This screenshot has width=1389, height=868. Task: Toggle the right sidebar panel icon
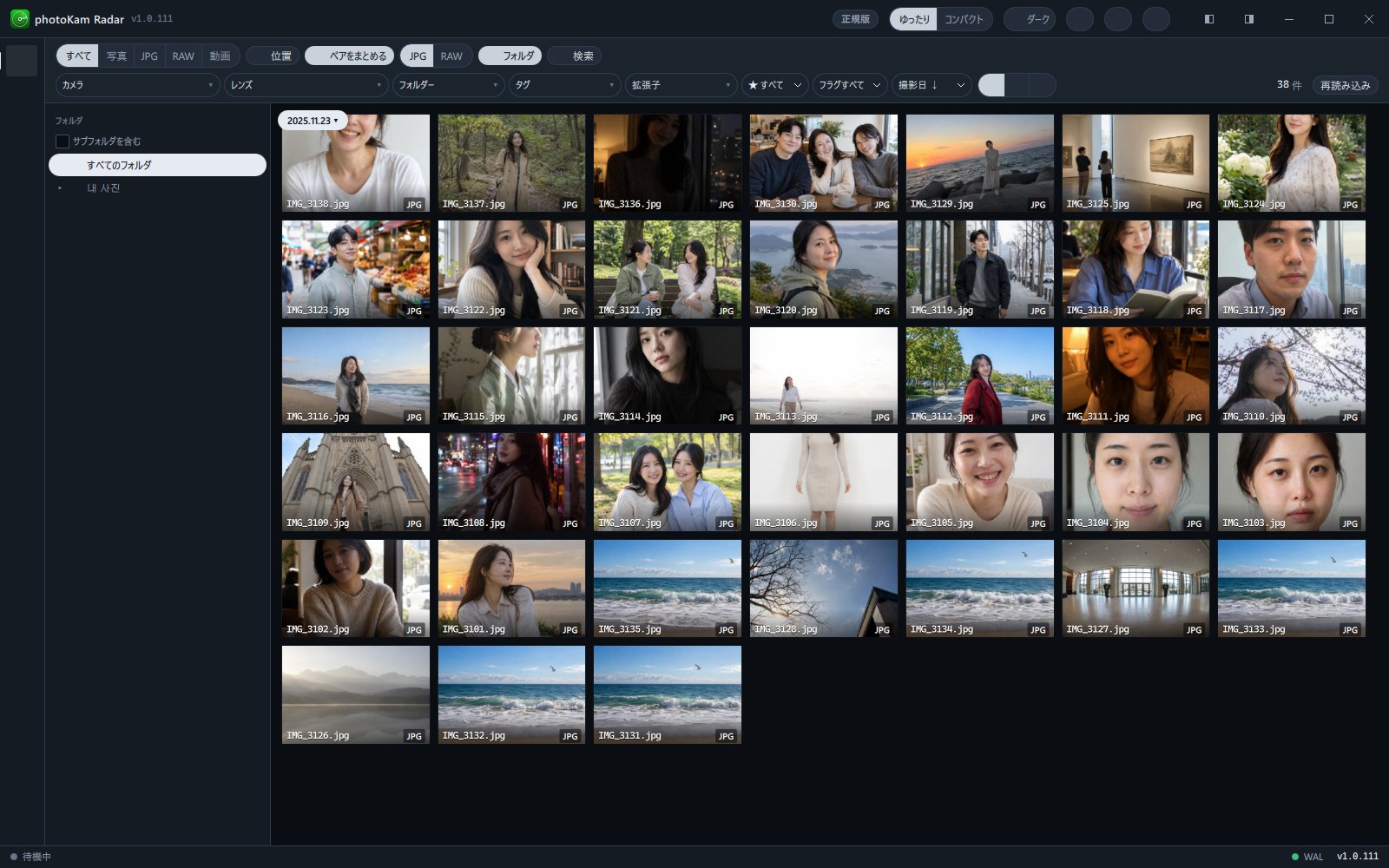point(1248,19)
